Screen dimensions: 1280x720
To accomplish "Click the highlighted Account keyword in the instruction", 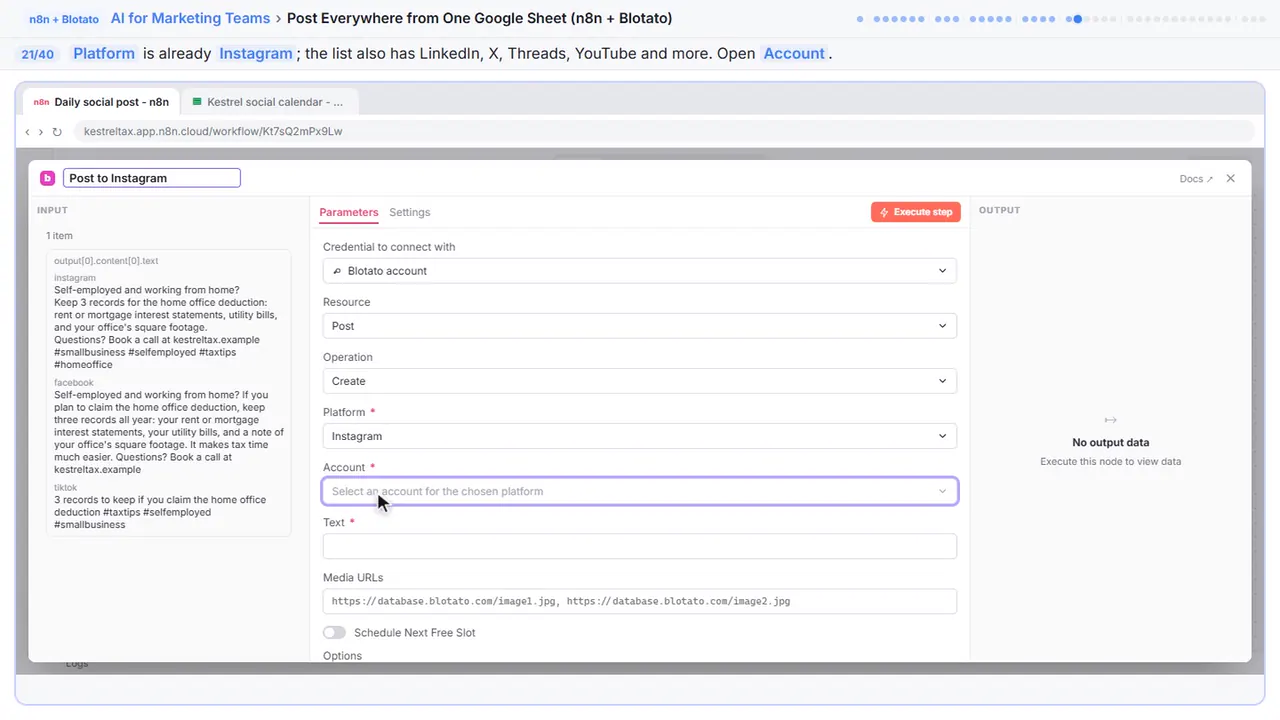I will [x=794, y=53].
